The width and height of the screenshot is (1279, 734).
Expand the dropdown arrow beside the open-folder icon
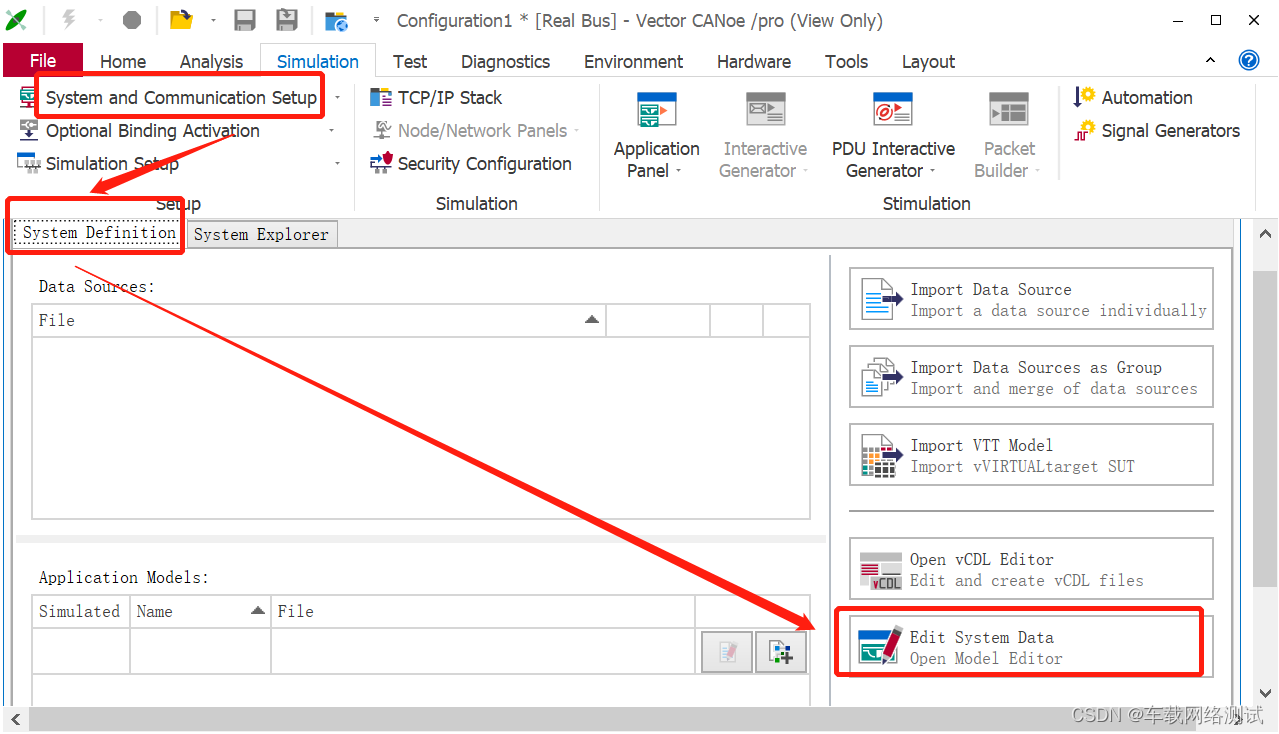(x=213, y=20)
